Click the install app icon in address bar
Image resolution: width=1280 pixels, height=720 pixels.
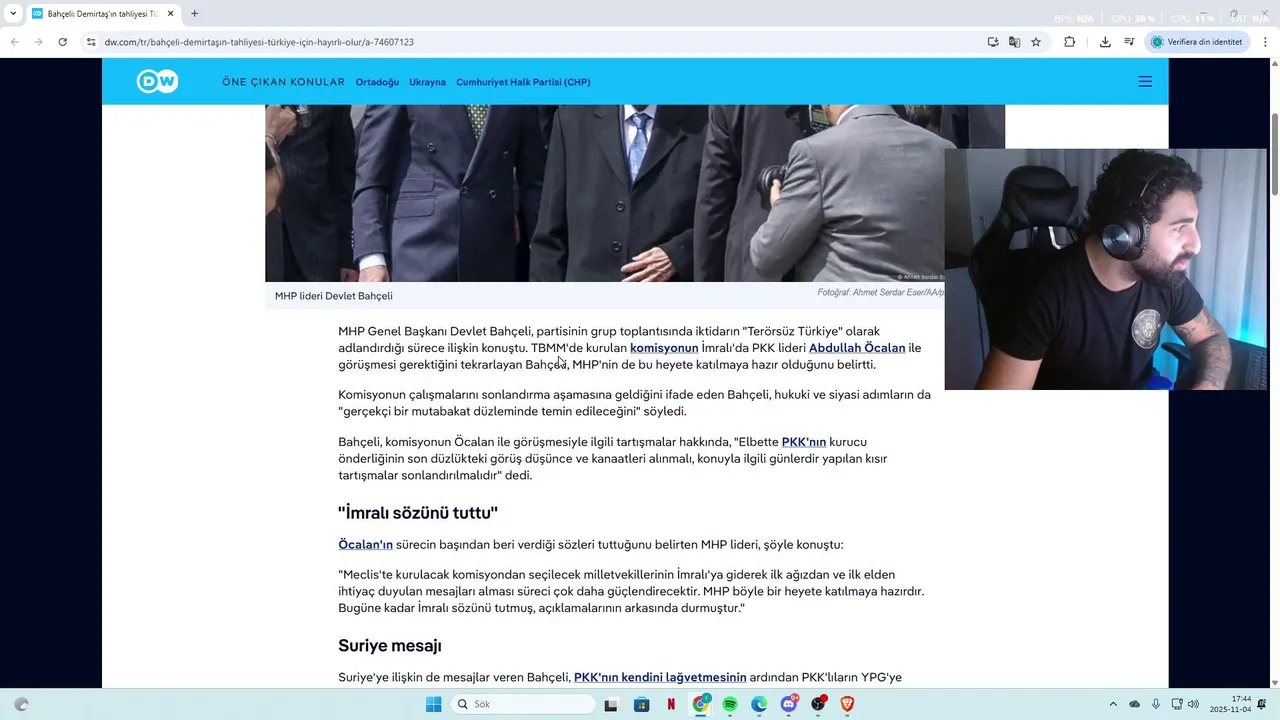click(993, 42)
